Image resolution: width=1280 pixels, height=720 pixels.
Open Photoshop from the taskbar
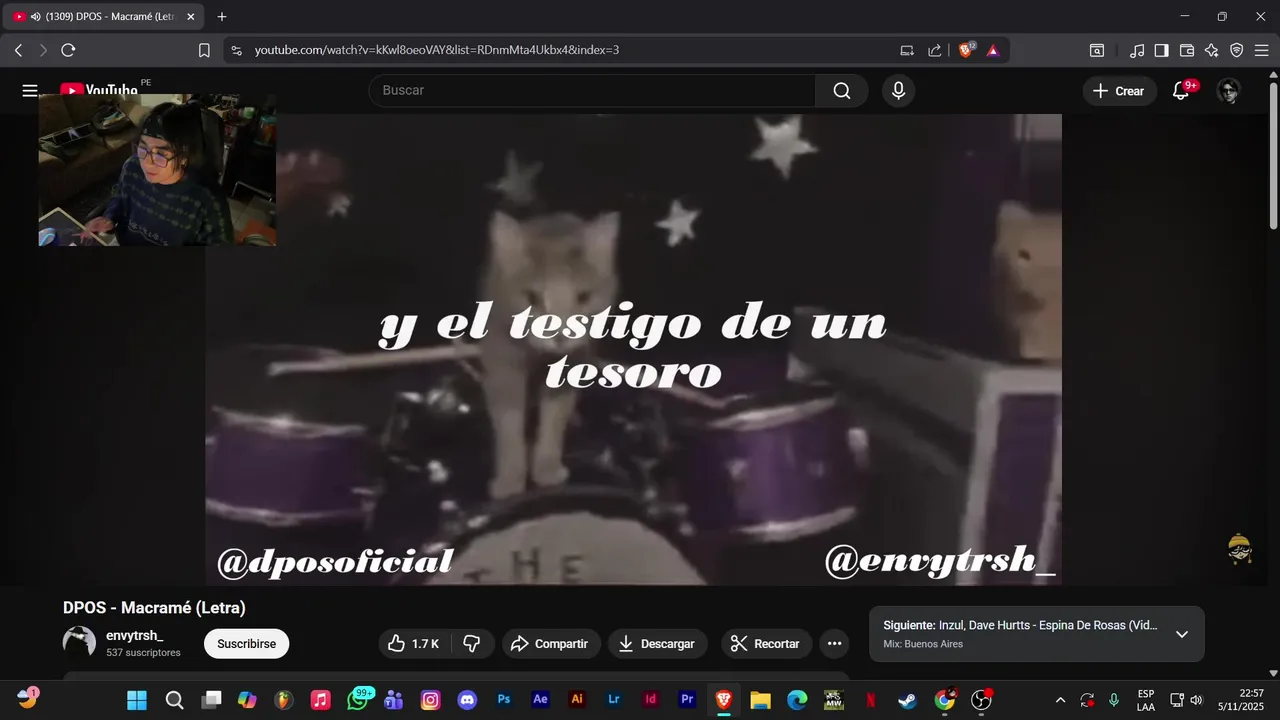504,700
